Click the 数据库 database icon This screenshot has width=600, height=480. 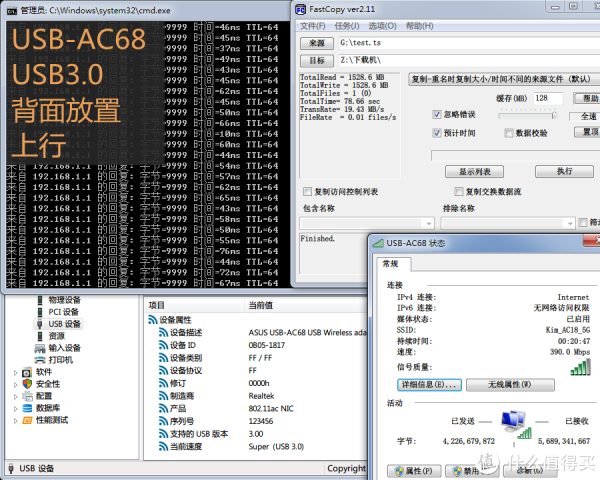[x=27, y=408]
